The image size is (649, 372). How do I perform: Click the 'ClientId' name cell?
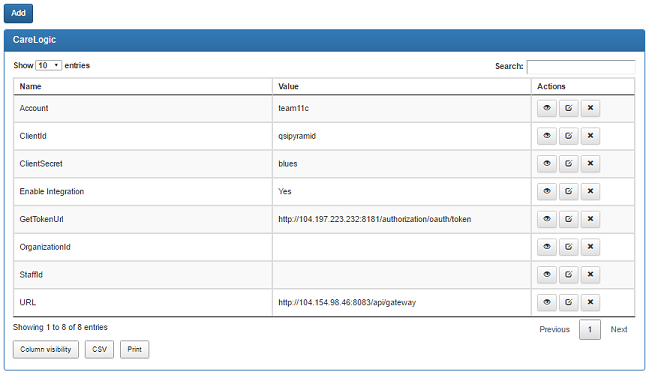(x=143, y=136)
